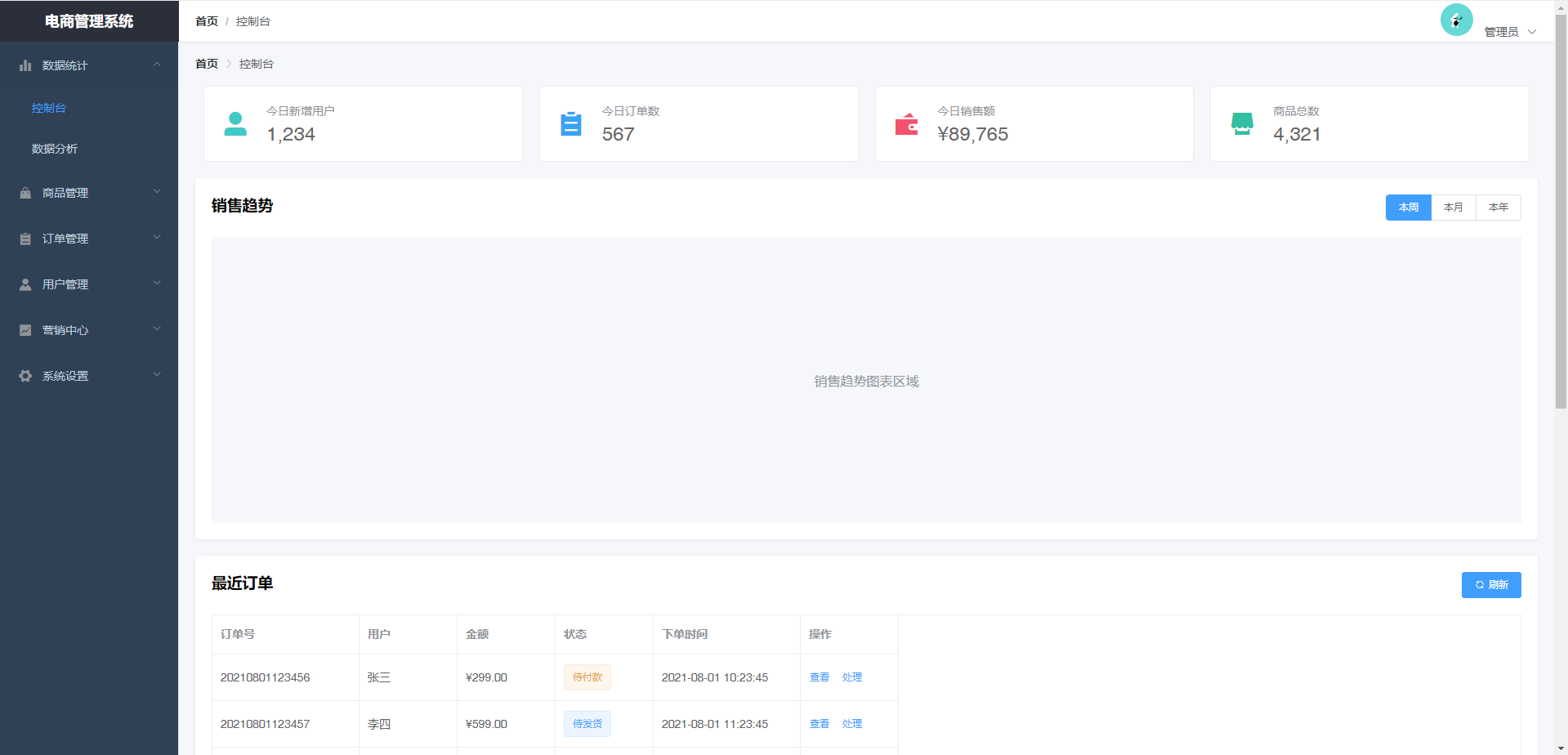Select 控制台 in the sidebar menu
This screenshot has height=755, width=1568.
(x=49, y=108)
